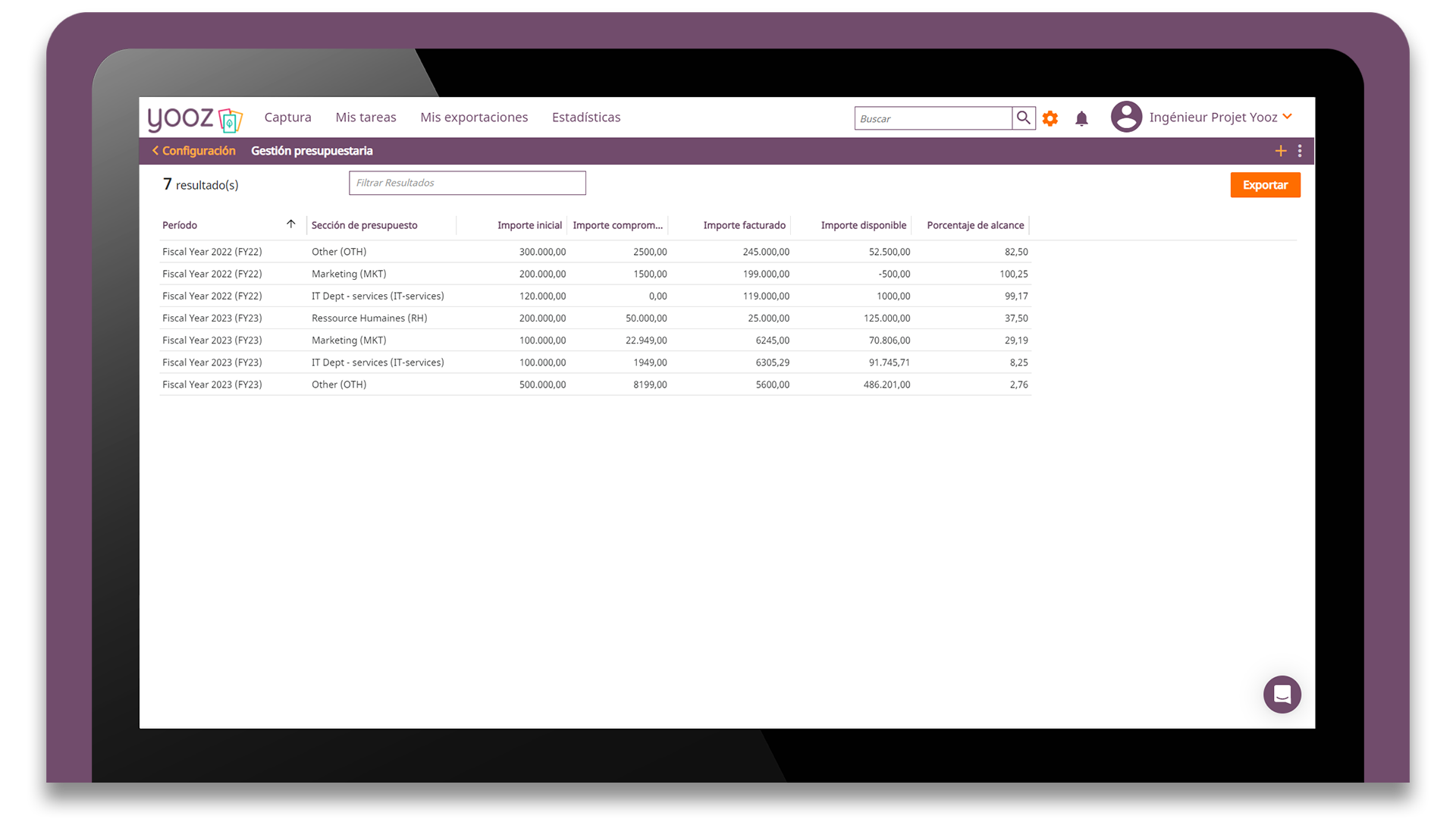
Task: Select FY22 IT Dept - services row
Action: coord(595,296)
